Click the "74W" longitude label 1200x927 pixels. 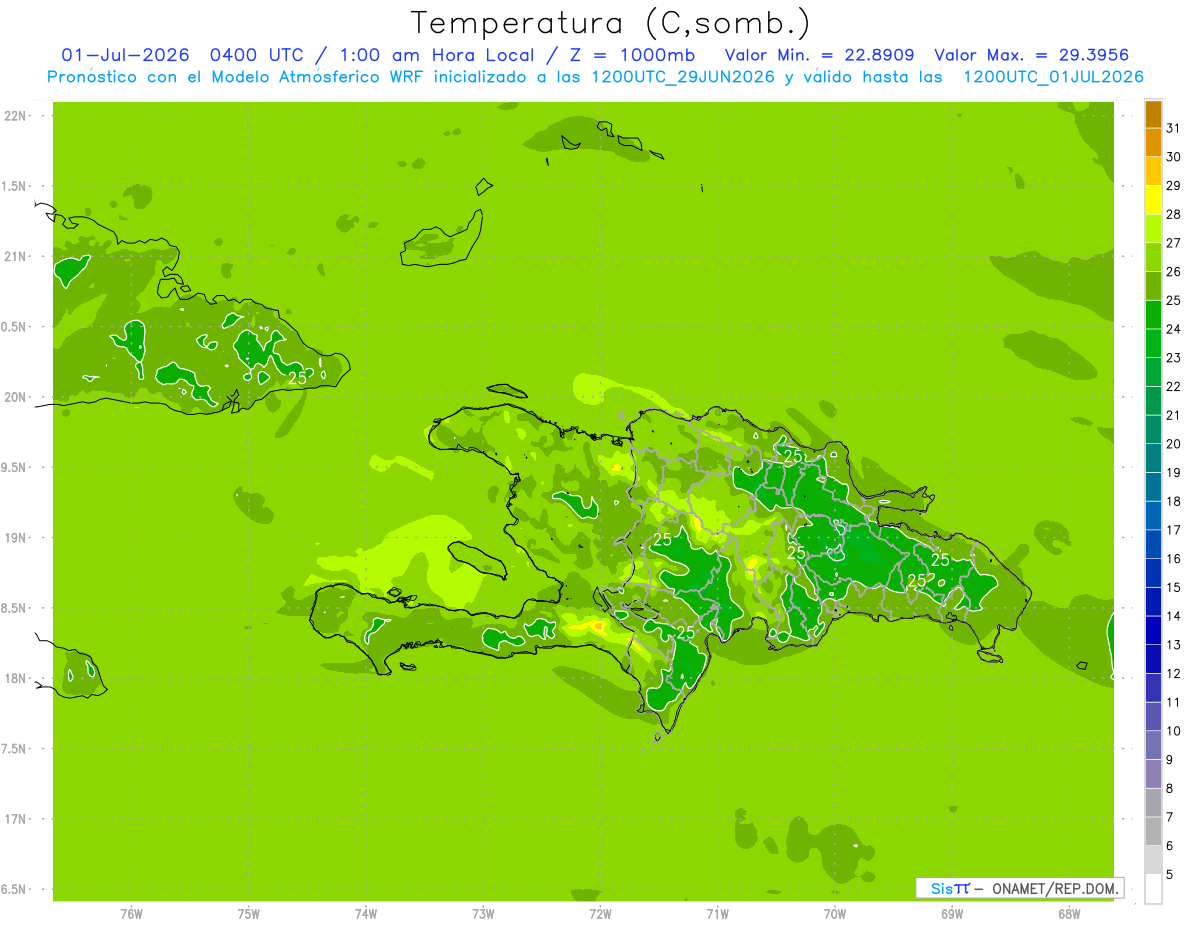pyautogui.click(x=366, y=913)
